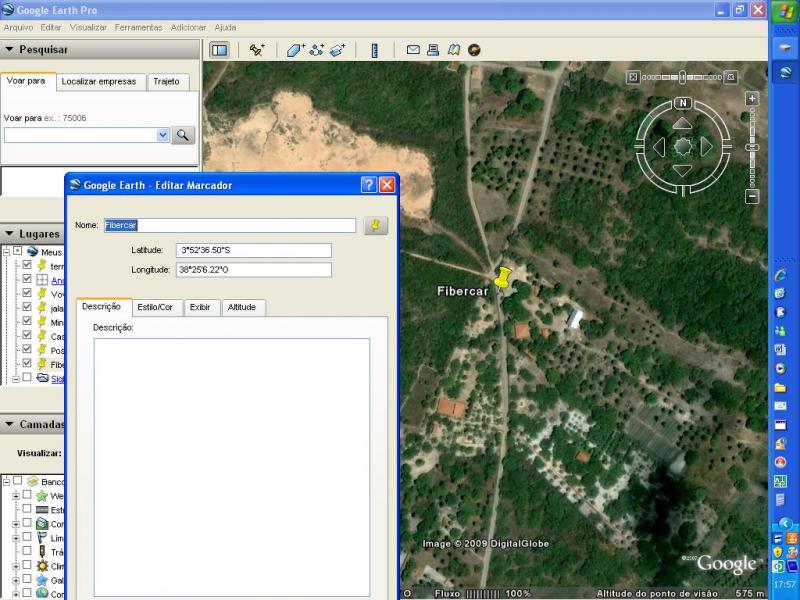800x600 pixels.
Task: Click the zoom slider handle
Action: [752, 147]
